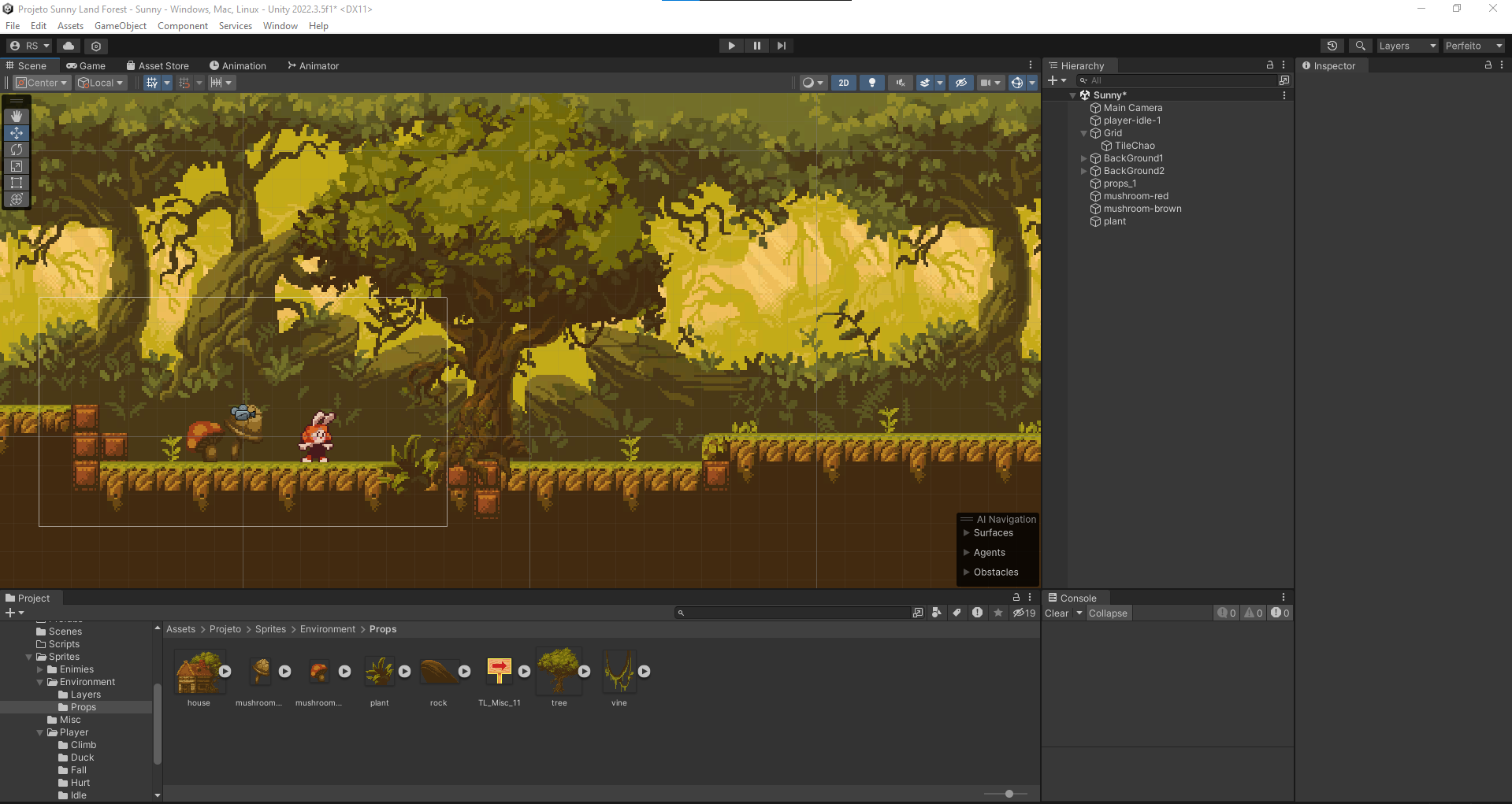This screenshot has height=804, width=1512.
Task: Open Unity Version Control icon
Action: click(96, 46)
